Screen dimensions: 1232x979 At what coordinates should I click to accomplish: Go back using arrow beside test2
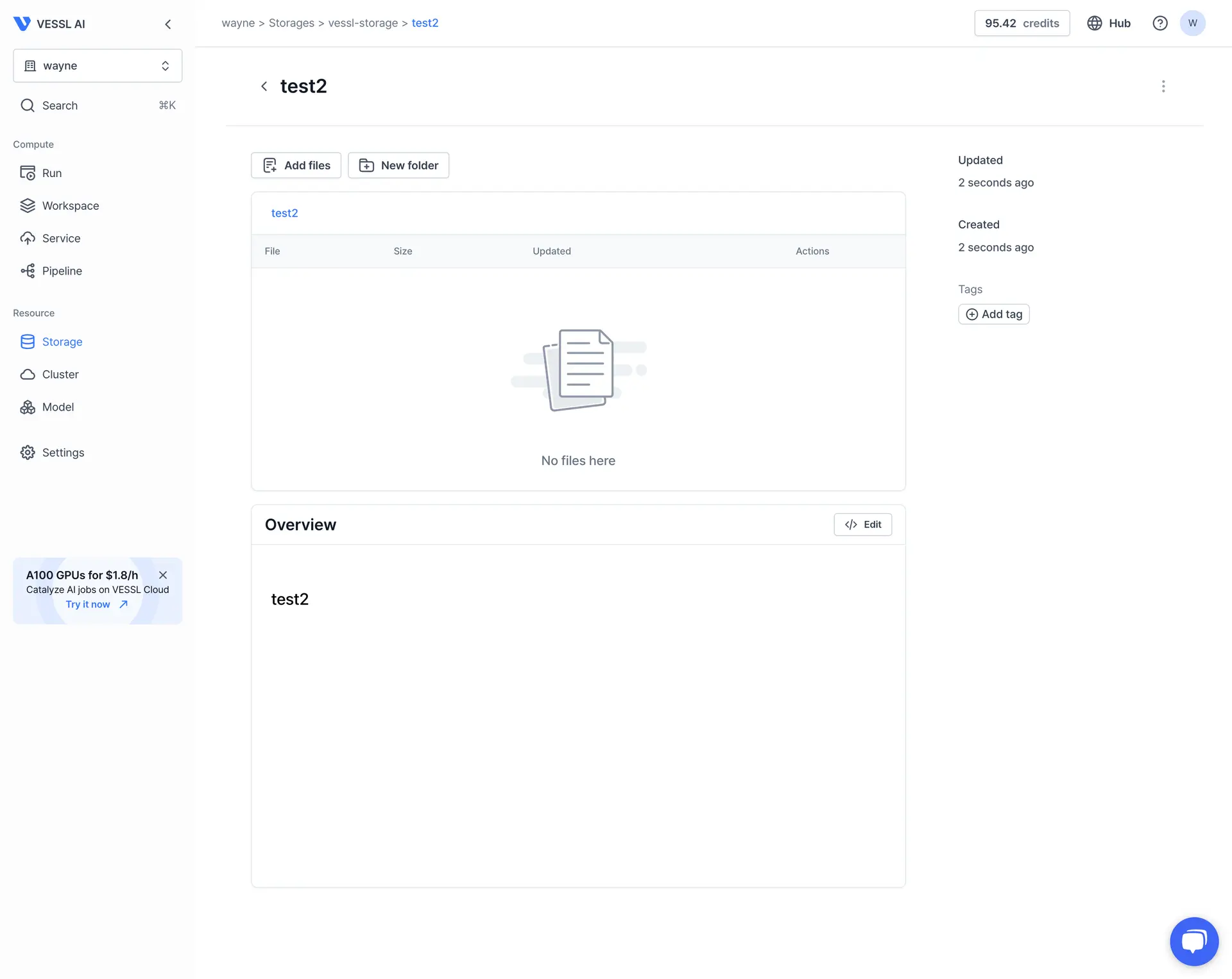264,87
